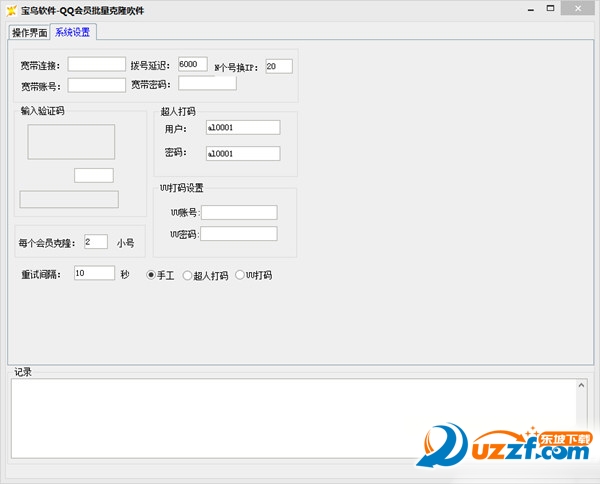Click the 宽带账号 input field

pyautogui.click(x=96, y=85)
